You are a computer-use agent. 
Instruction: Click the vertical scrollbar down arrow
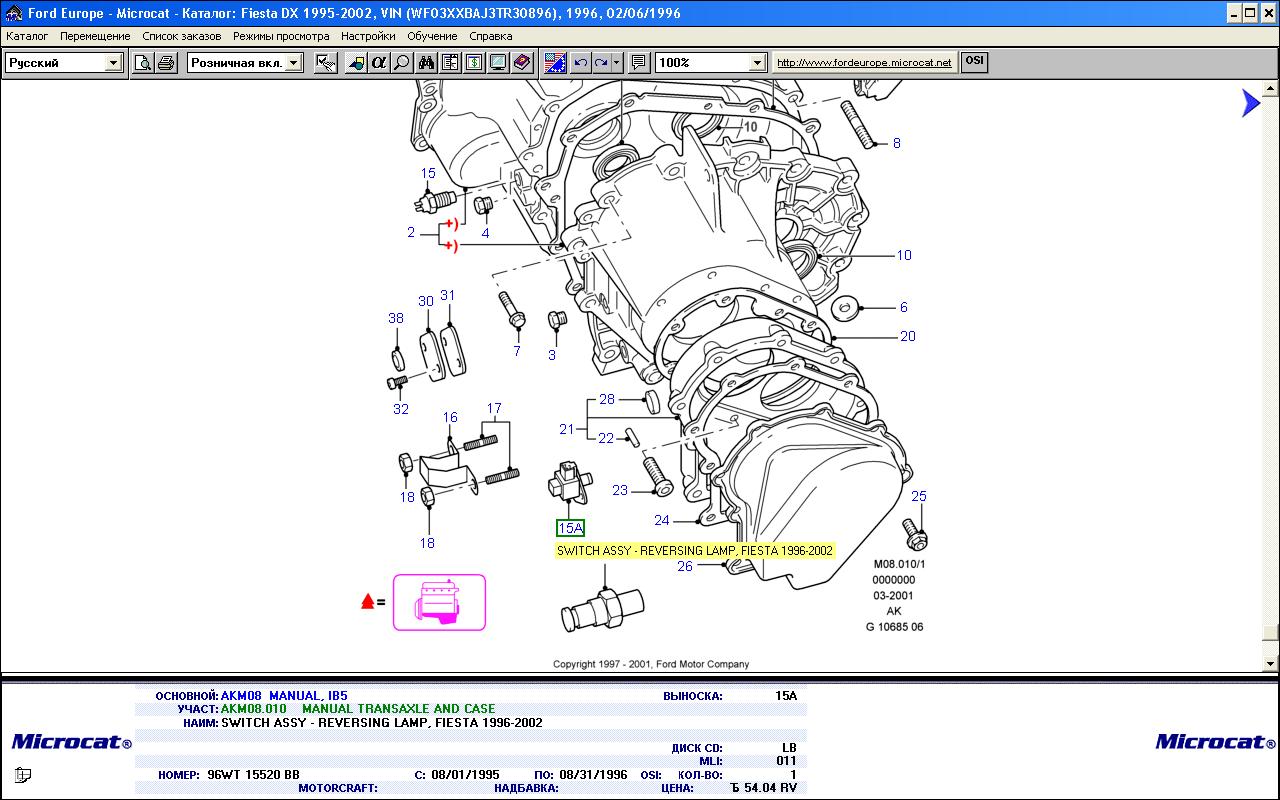click(1271, 663)
